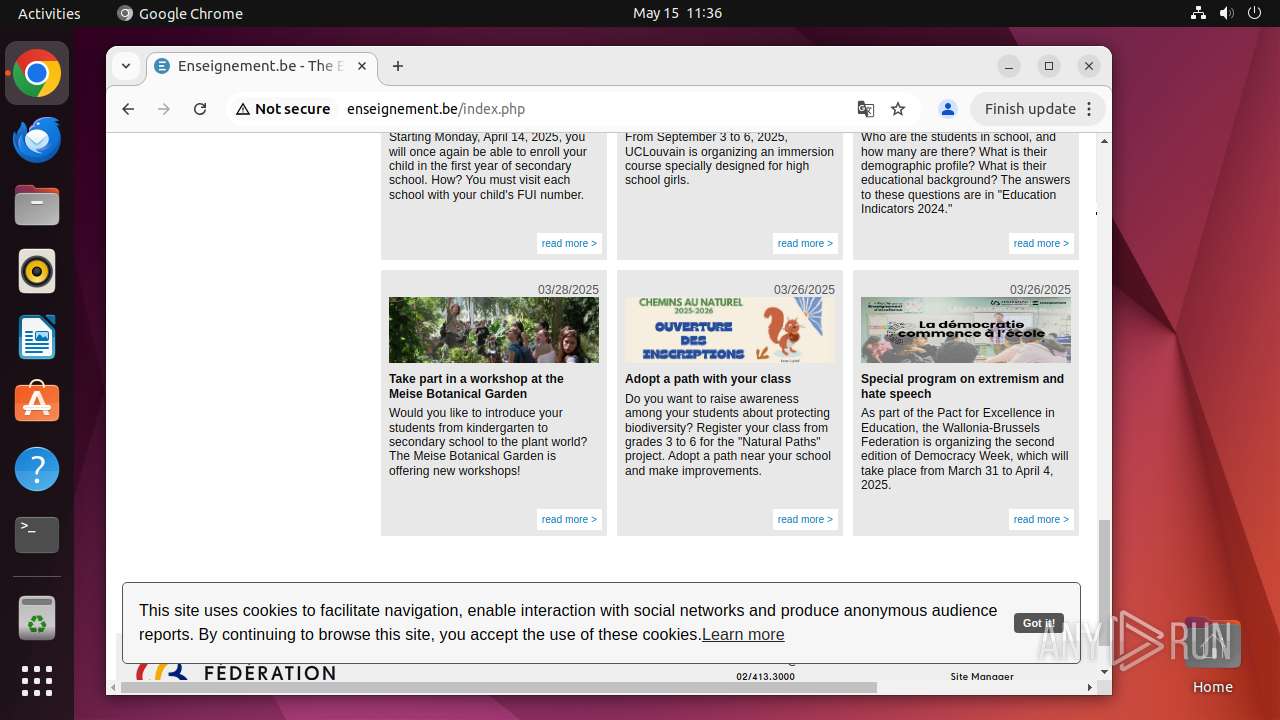Click the scrollbar up arrow
Screen dimensions: 1280x720
tap(1104, 141)
